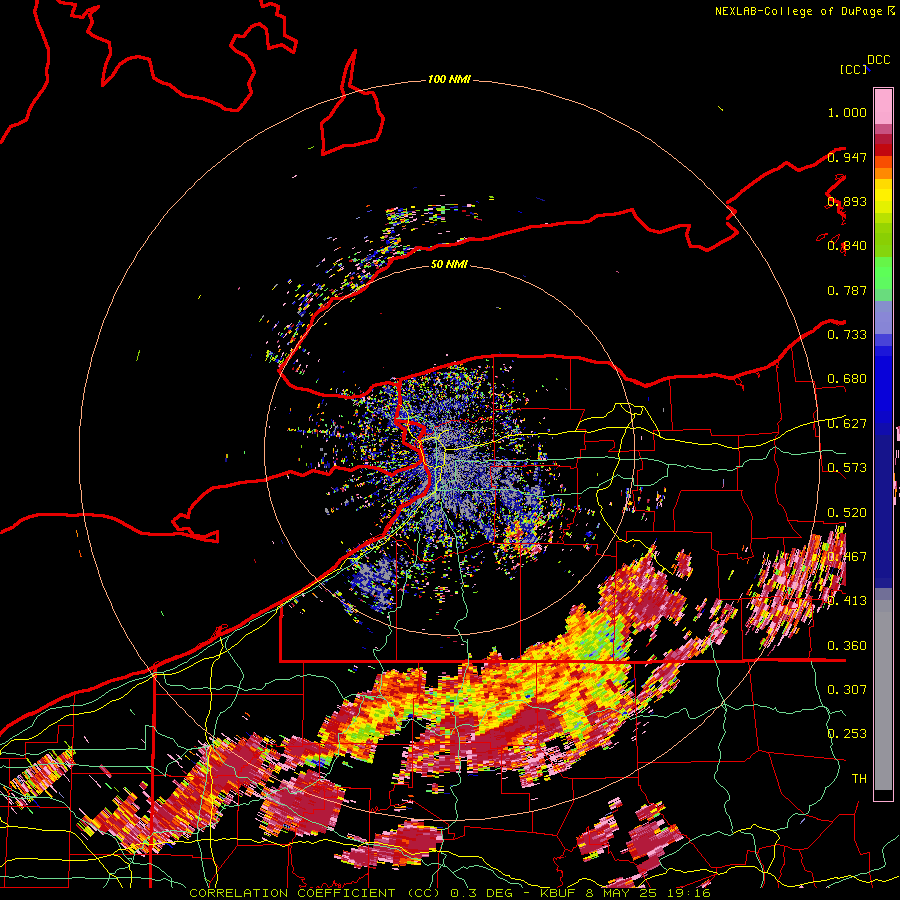The image size is (900, 900).
Task: Select the 0.787 scale value
Action: point(847,290)
